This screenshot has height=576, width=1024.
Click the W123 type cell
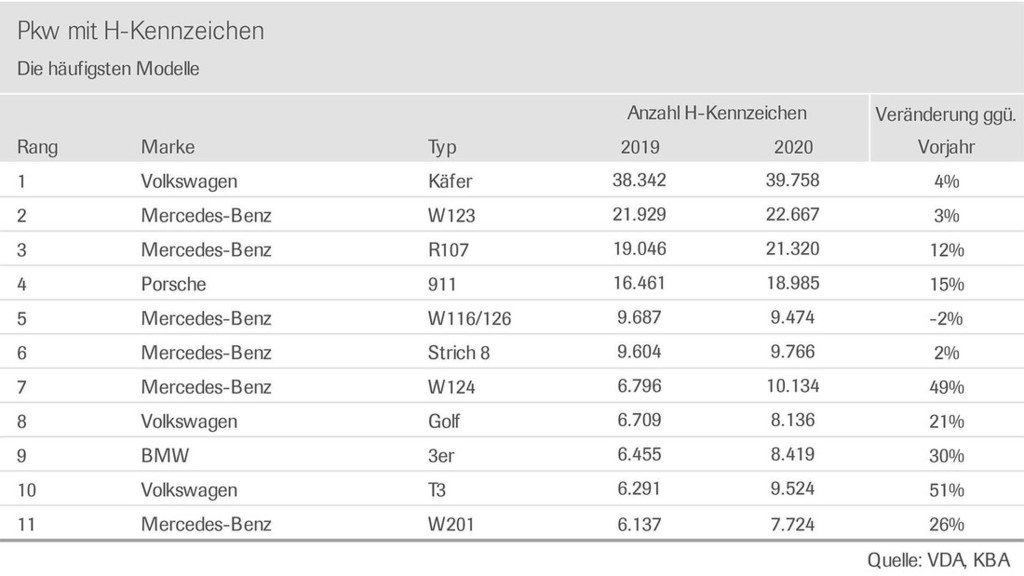(451, 216)
